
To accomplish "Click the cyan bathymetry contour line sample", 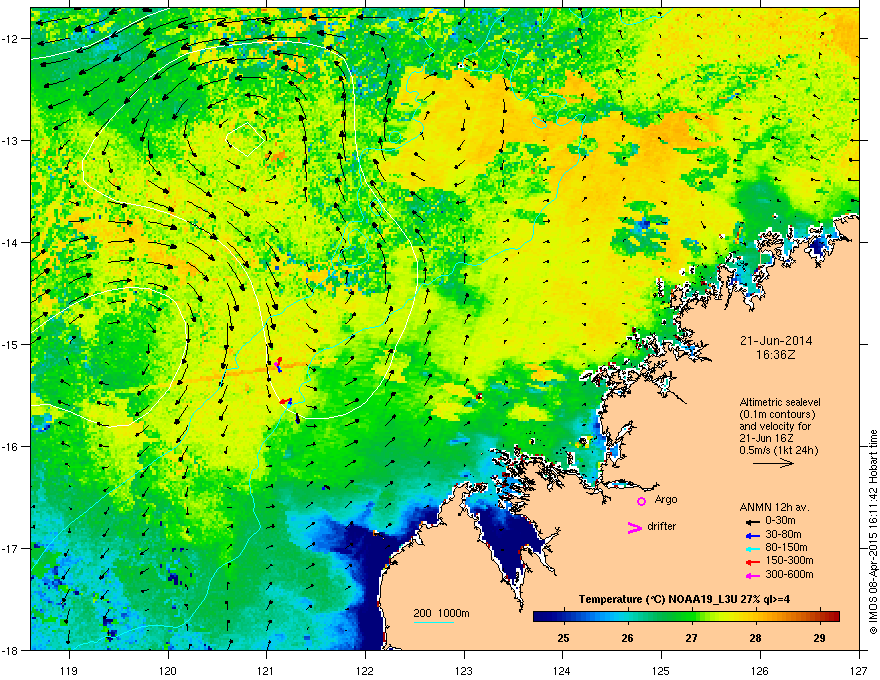I will tap(433, 622).
